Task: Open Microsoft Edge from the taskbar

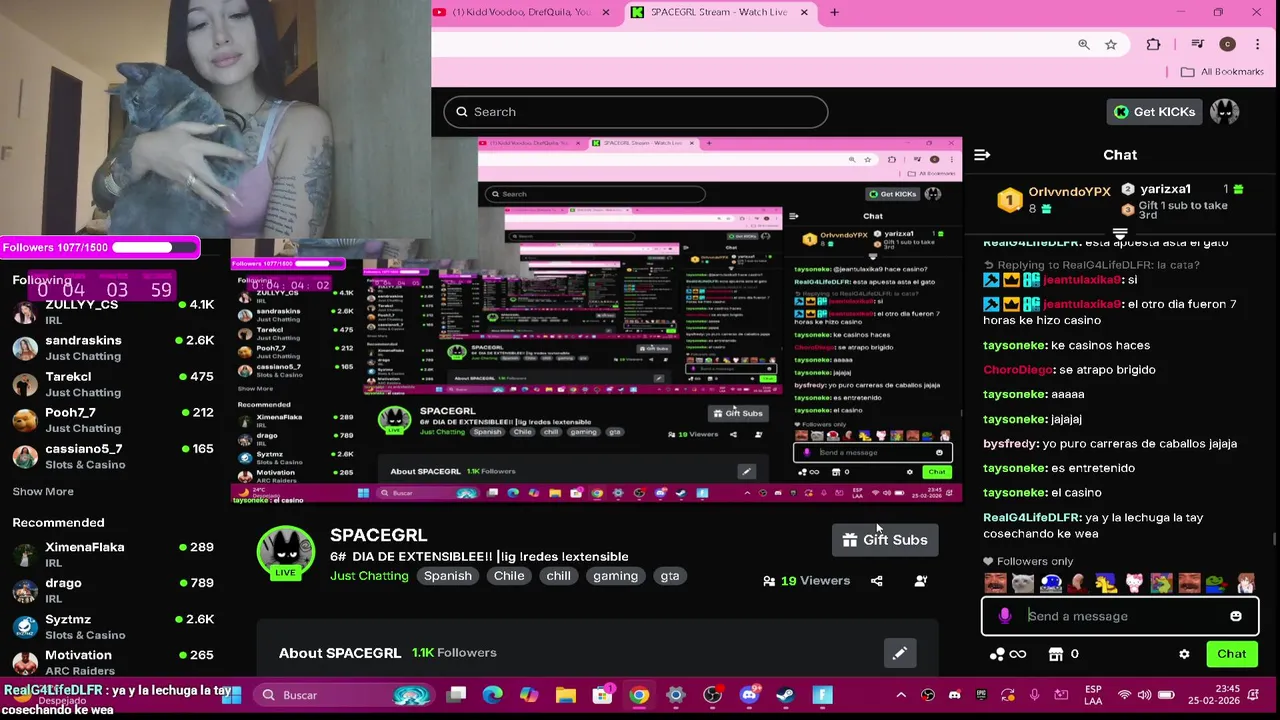Action: point(493,695)
